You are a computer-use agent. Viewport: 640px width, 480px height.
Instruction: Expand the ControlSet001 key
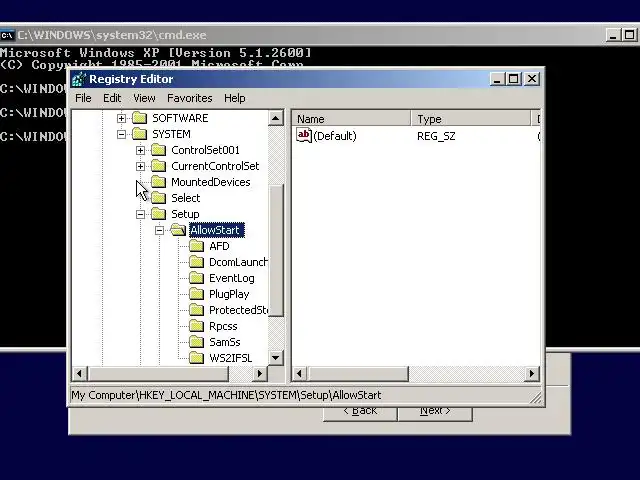coord(140,150)
